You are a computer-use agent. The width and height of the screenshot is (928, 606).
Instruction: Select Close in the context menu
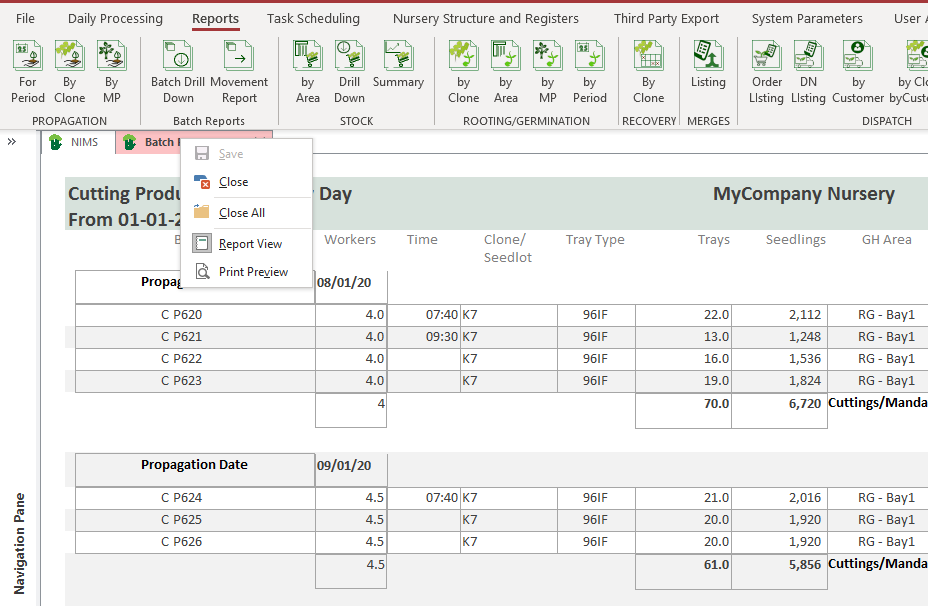(x=234, y=182)
